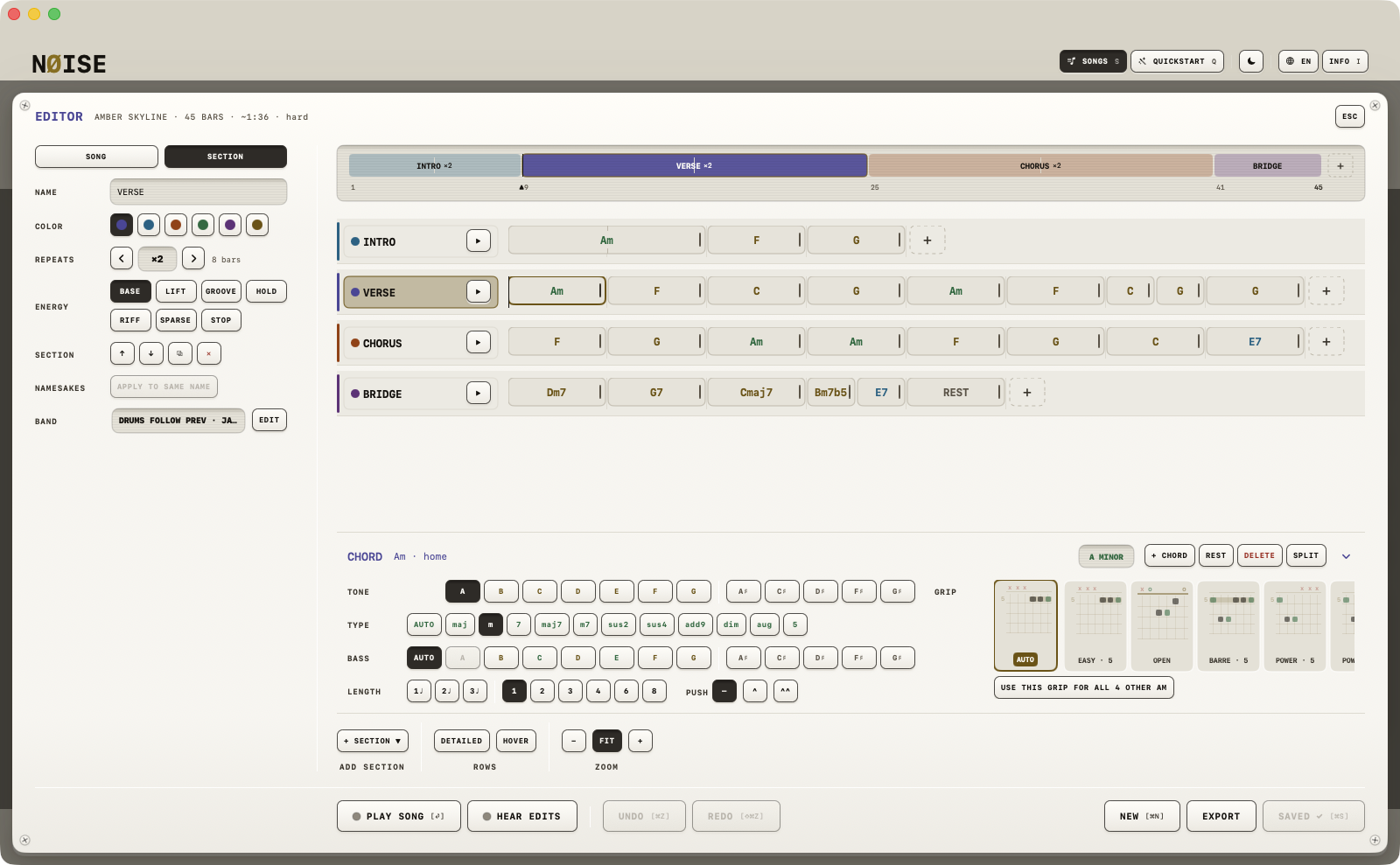The width and height of the screenshot is (1400, 865).
Task: Zoom in with plus button
Action: [640, 741]
